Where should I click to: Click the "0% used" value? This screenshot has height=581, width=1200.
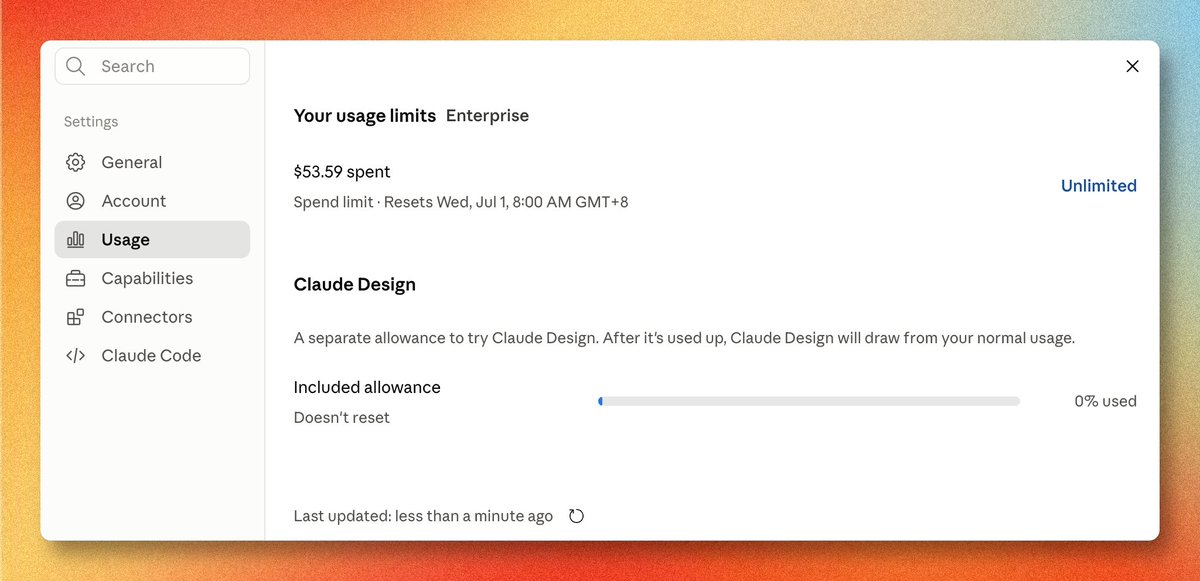1105,401
